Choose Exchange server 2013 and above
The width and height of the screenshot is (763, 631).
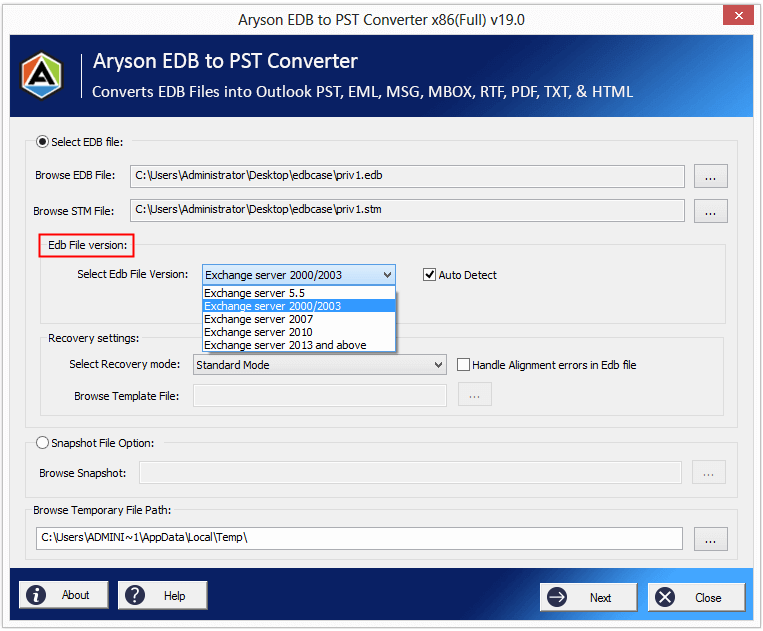[x=299, y=345]
